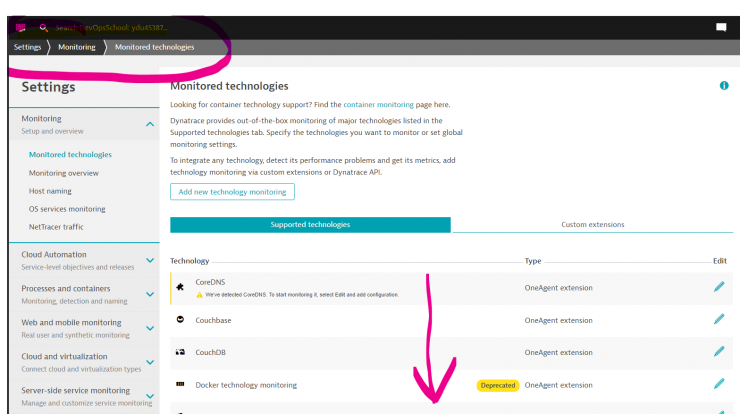Click Docker technology monitoring row name
The image size is (740, 414).
(246, 385)
